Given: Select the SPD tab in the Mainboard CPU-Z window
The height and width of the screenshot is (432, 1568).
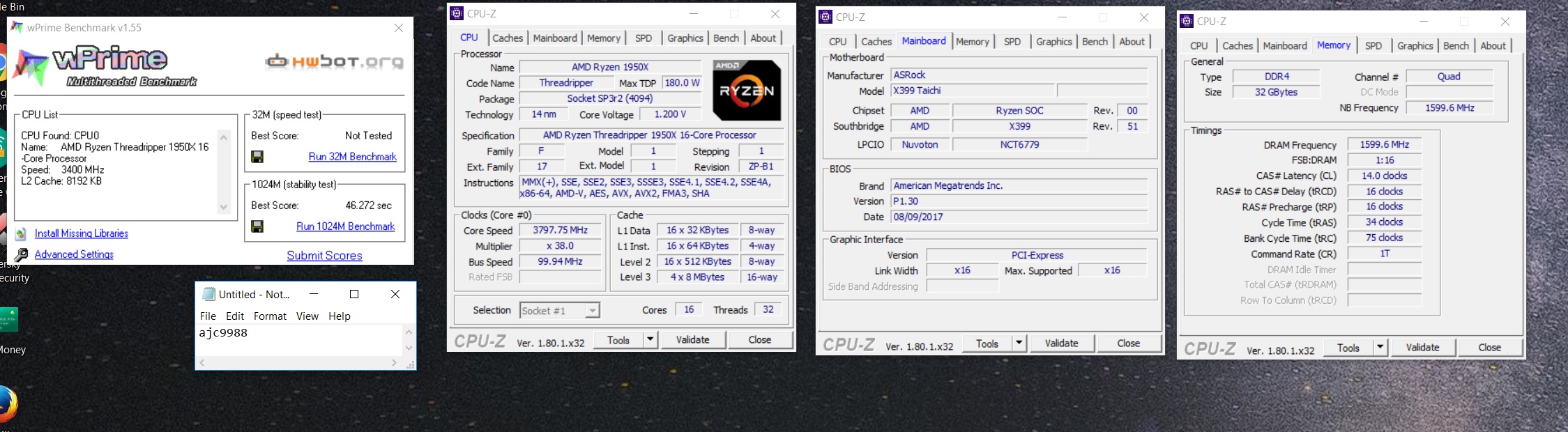Looking at the screenshot, I should coord(1012,42).
